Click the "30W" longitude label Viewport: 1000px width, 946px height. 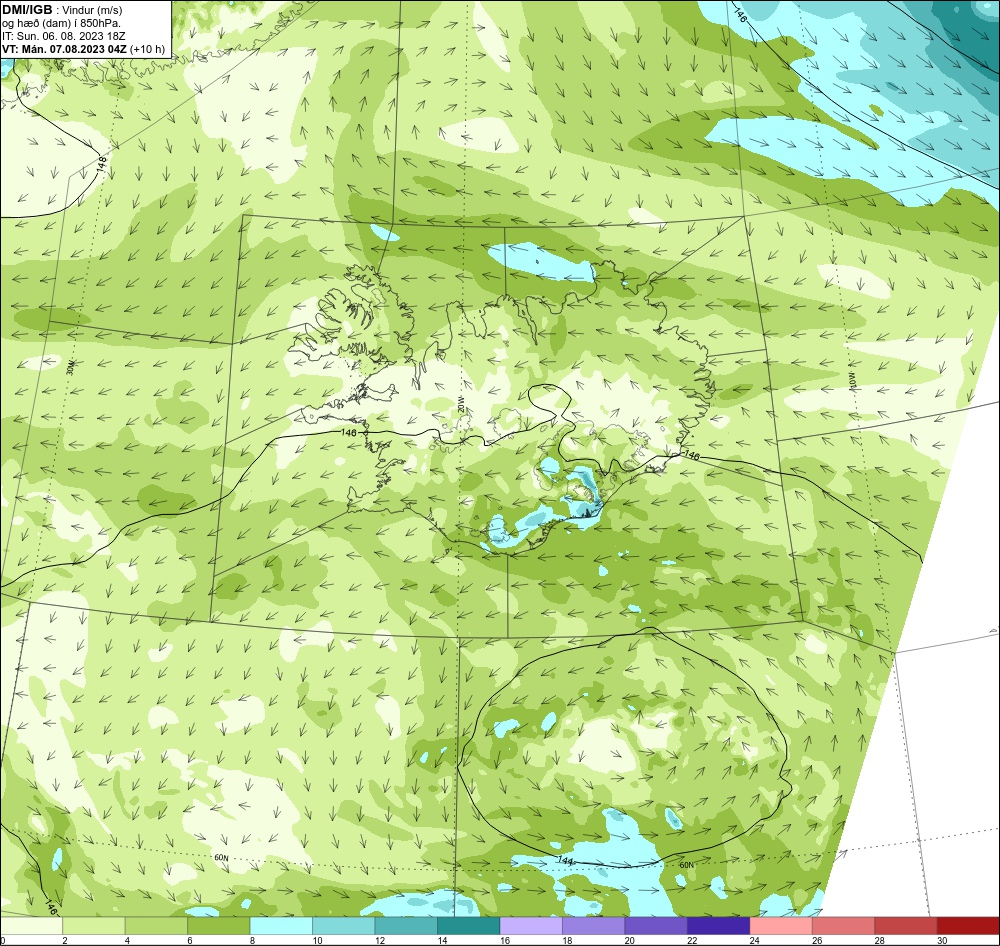pyautogui.click(x=70, y=368)
